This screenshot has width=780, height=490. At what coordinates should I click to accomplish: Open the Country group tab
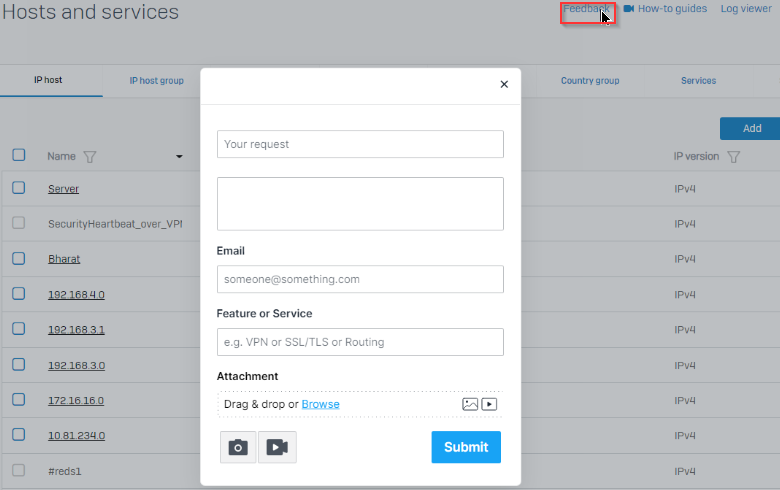tap(590, 81)
